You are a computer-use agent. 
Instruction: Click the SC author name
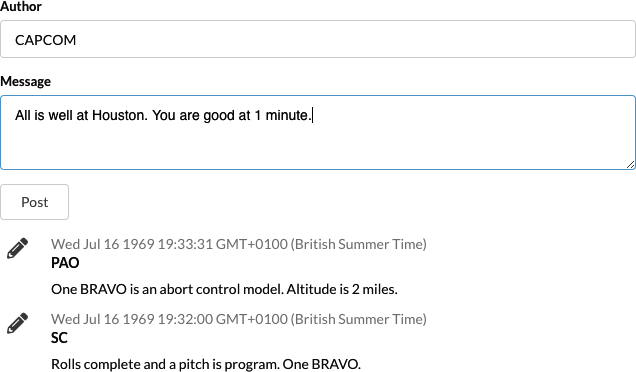59,338
